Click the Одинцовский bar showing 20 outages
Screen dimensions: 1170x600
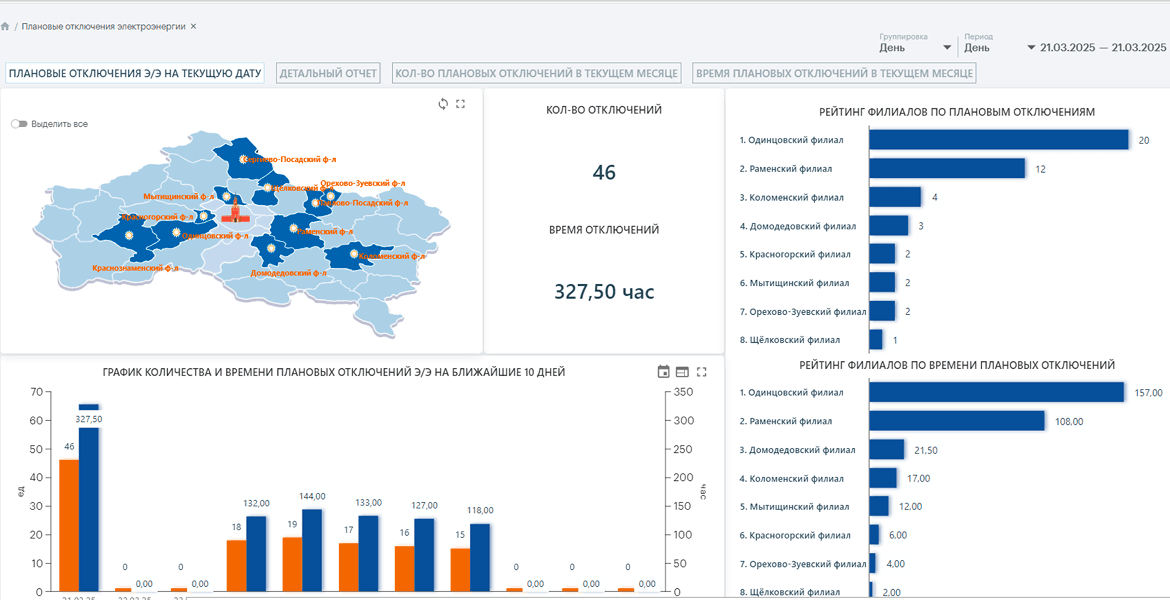(x=999, y=140)
